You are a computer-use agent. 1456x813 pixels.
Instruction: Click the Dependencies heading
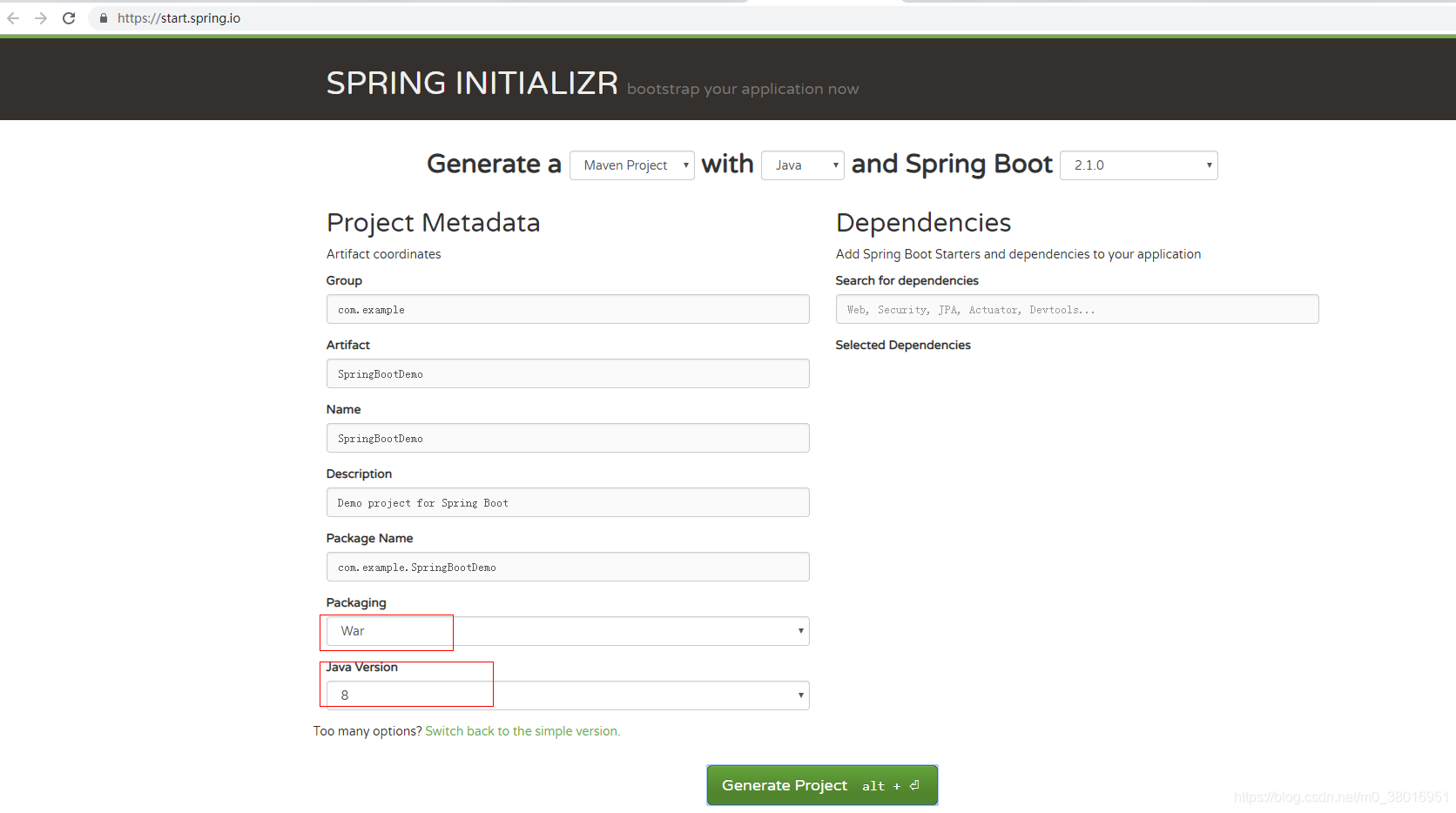(x=923, y=223)
